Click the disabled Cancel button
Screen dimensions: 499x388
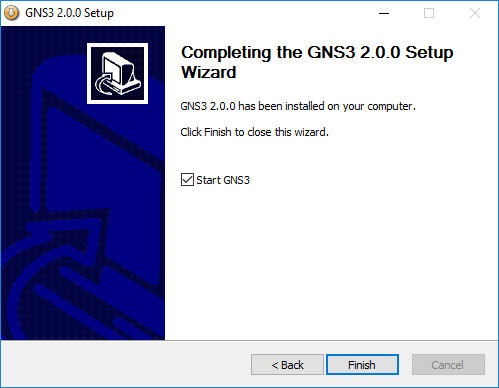(448, 365)
